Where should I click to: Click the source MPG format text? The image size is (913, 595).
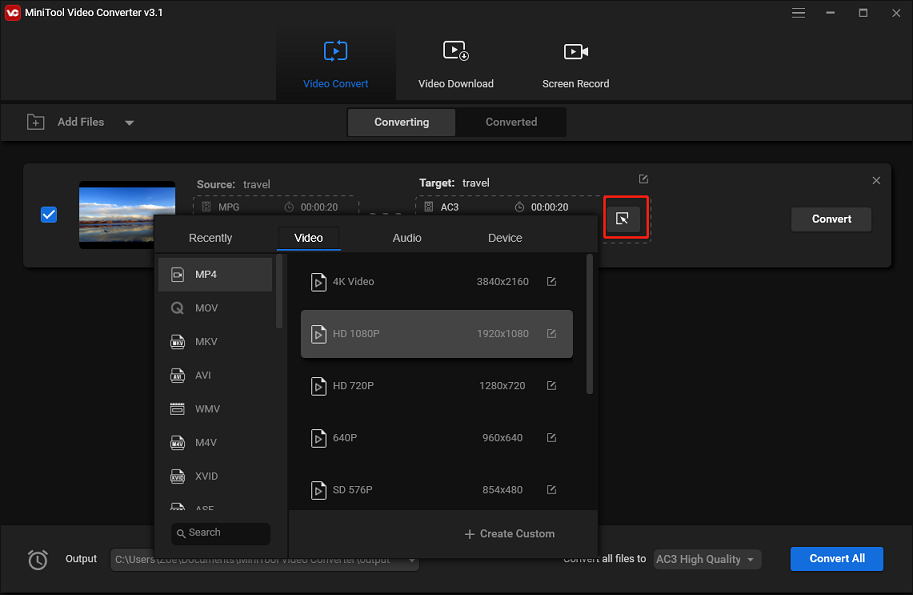pos(229,207)
